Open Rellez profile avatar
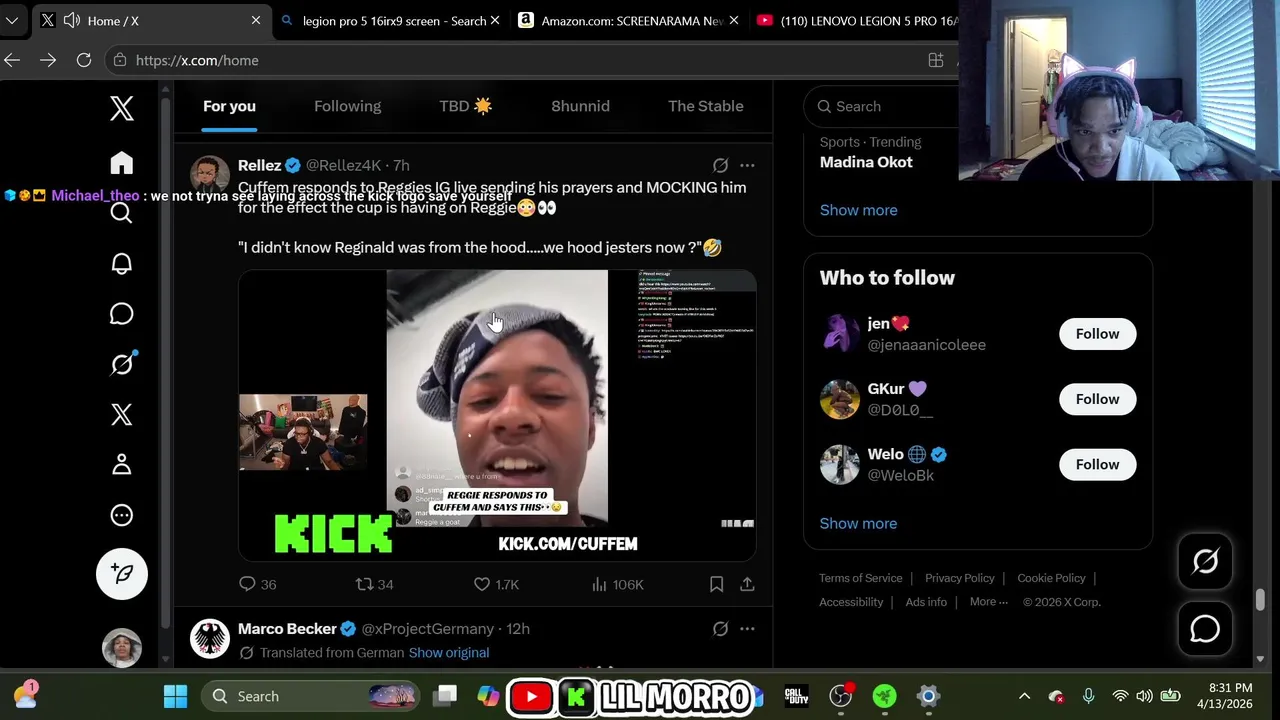1280x720 pixels. pos(210,175)
